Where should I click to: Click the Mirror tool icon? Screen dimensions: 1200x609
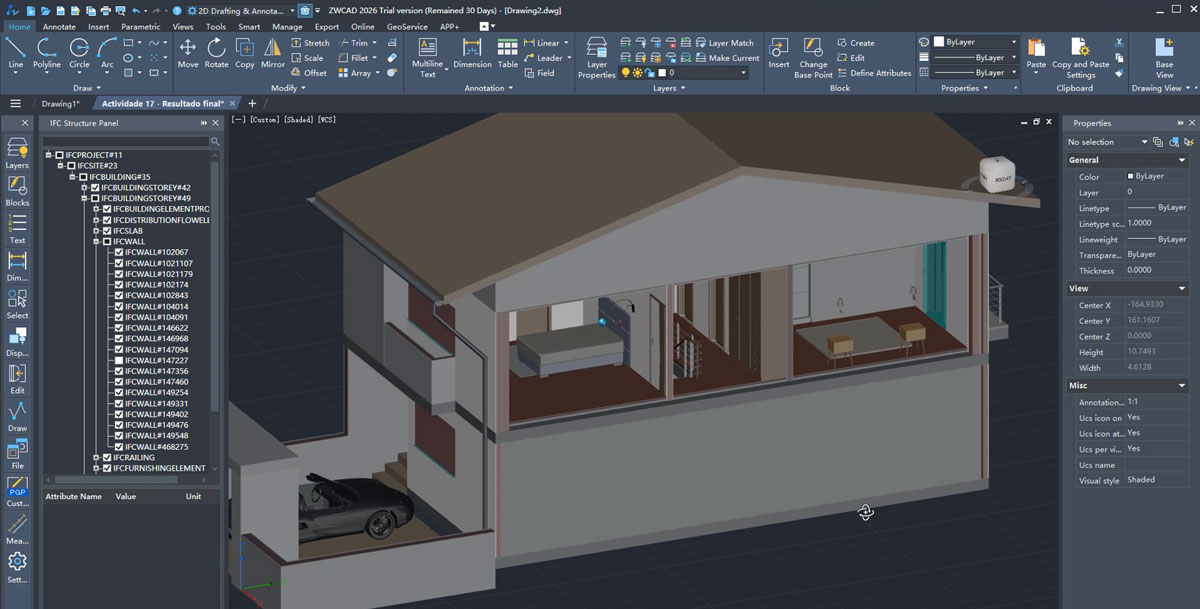click(x=273, y=52)
